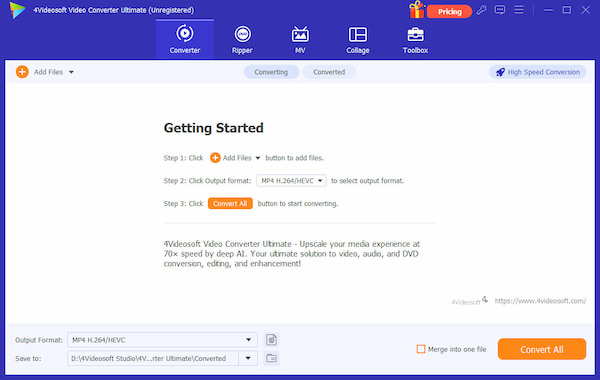
Task: Open the Step 2 MP4 H.264/HEVC dropdown
Action: click(291, 181)
